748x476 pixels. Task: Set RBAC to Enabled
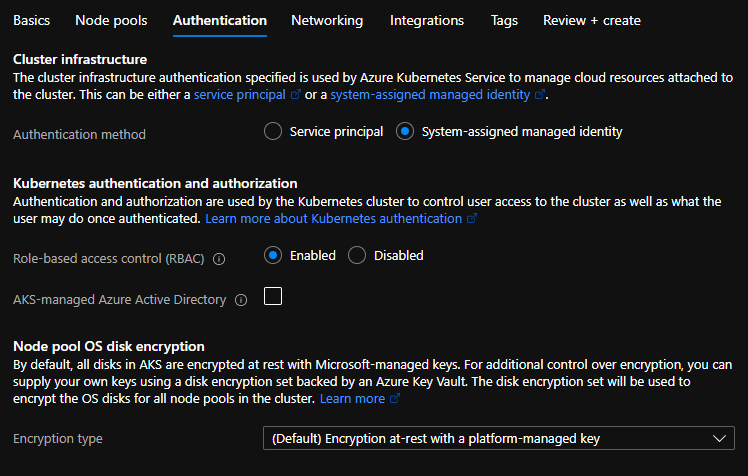(273, 255)
